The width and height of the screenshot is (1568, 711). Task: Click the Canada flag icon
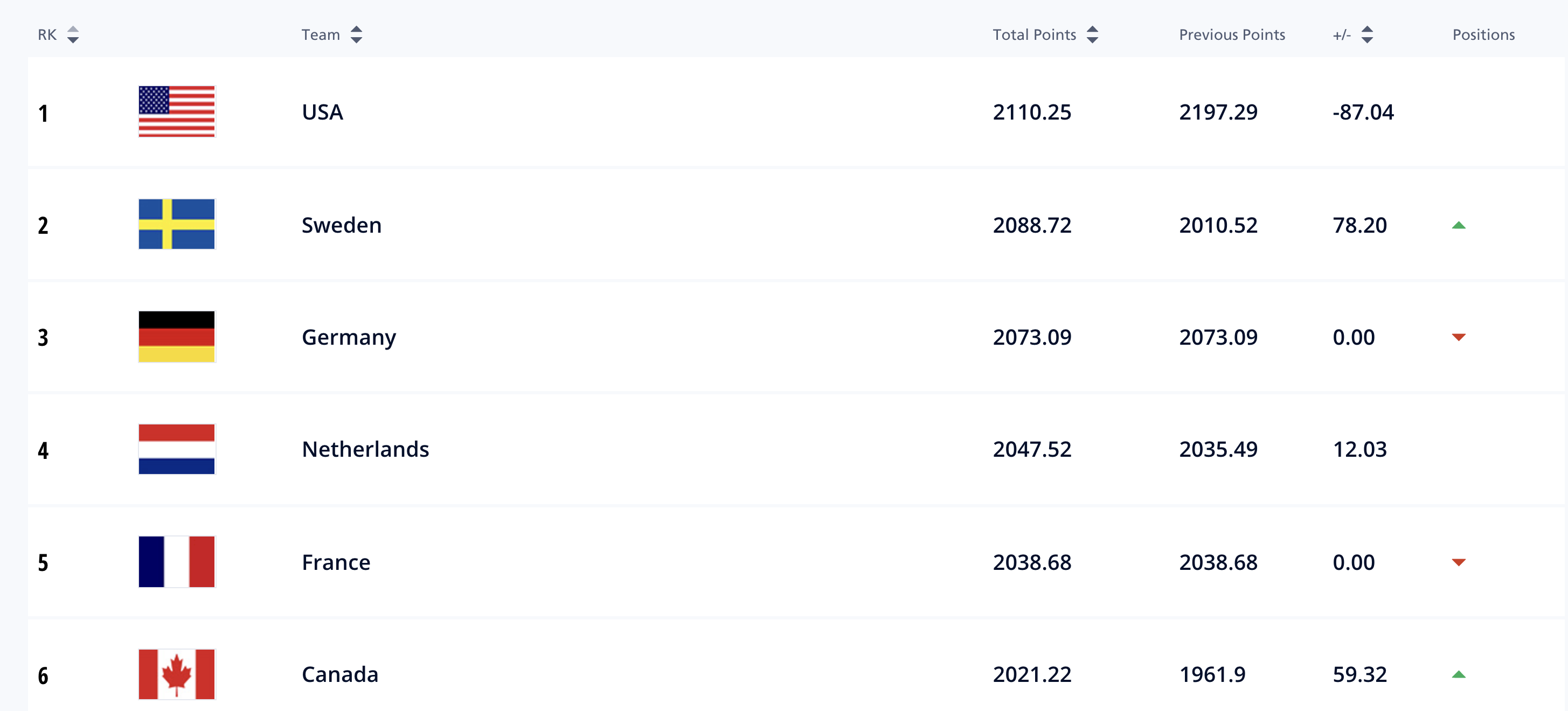tap(177, 674)
